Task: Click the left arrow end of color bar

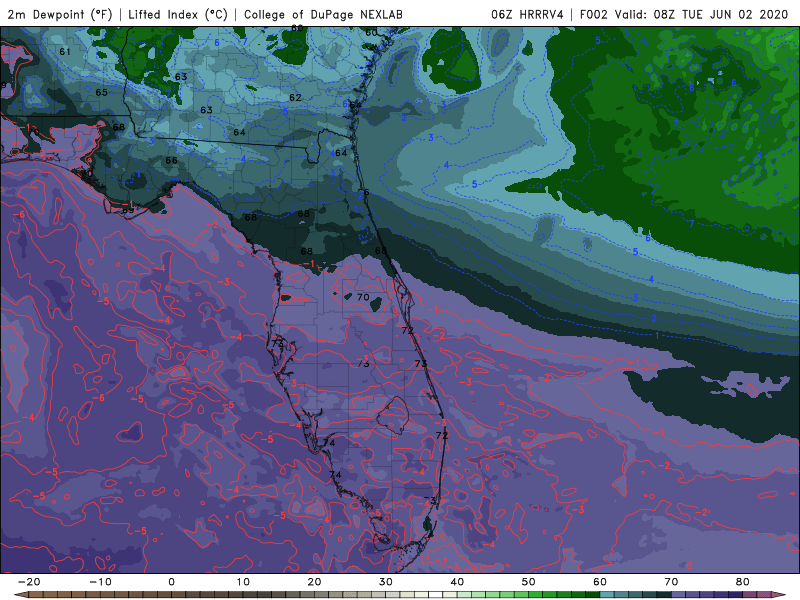Action: [x=19, y=595]
